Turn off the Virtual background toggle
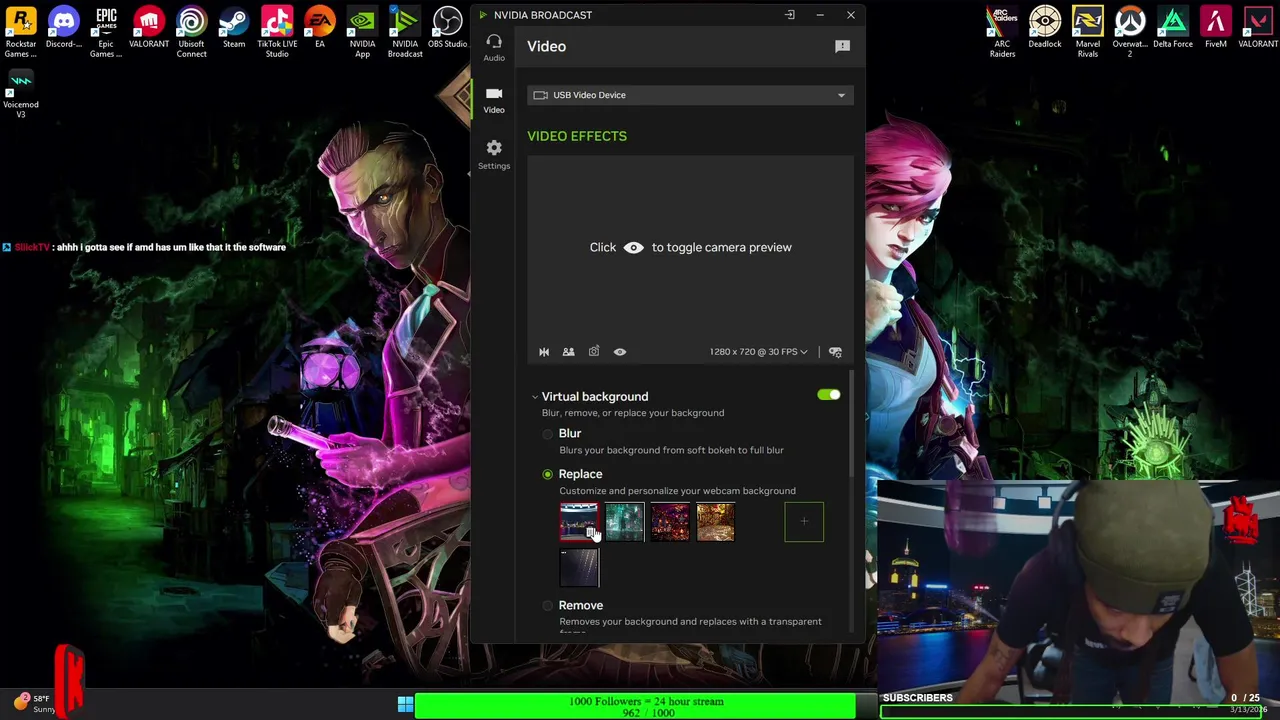The height and width of the screenshot is (720, 1280). pyautogui.click(x=829, y=395)
